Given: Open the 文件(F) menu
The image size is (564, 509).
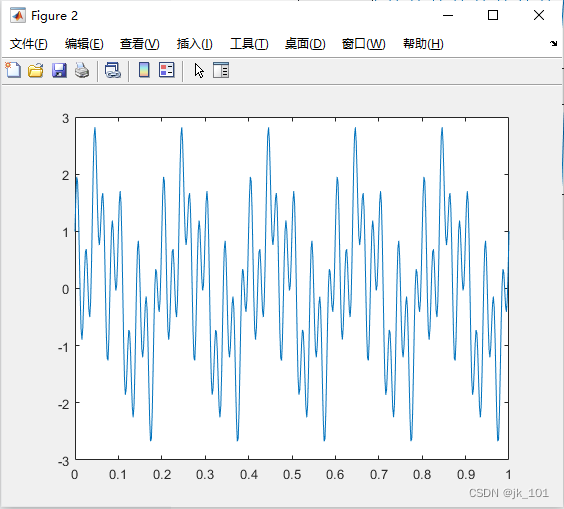Looking at the screenshot, I should 28,44.
